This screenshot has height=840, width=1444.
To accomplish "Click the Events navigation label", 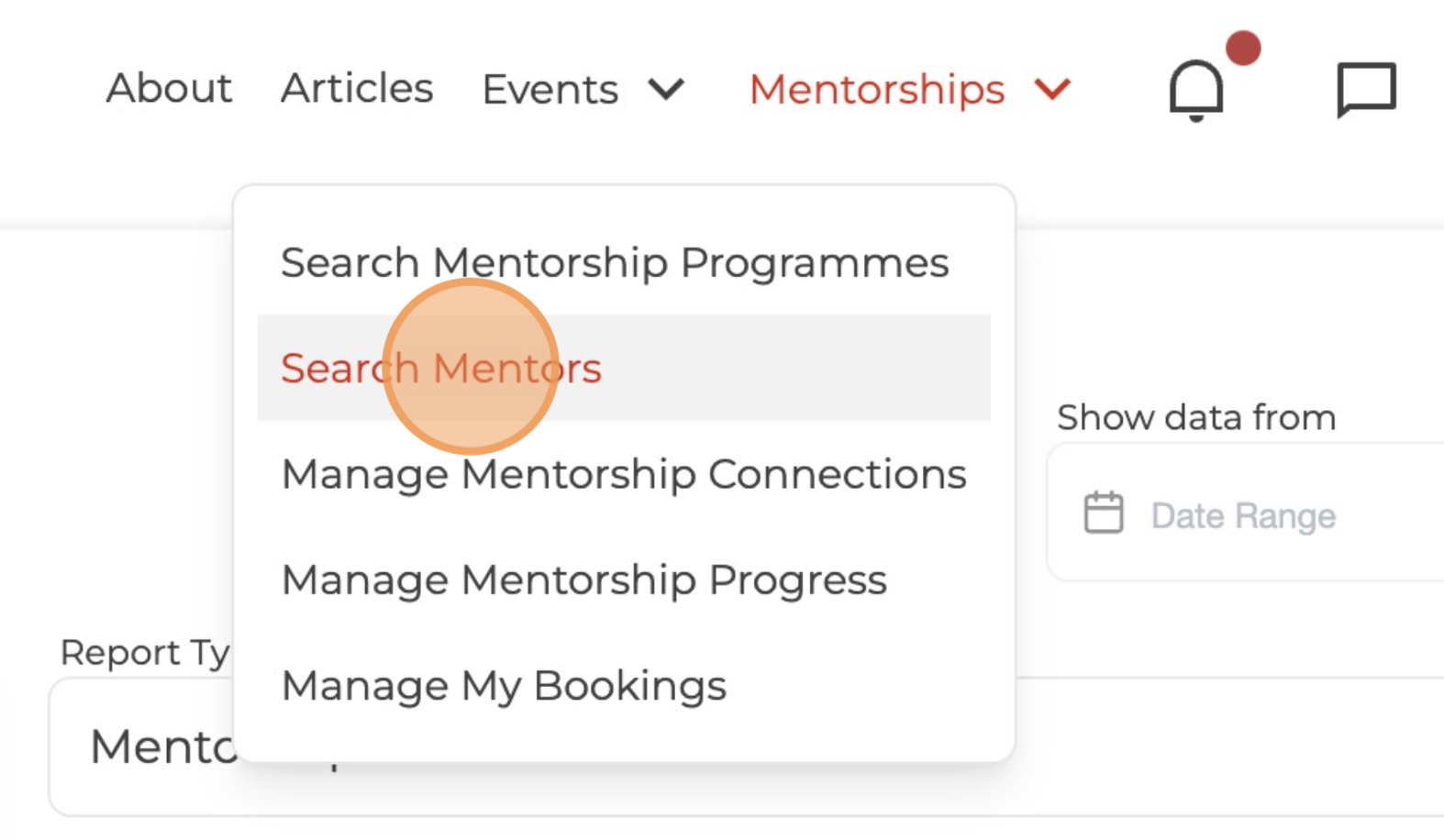I will click(550, 90).
